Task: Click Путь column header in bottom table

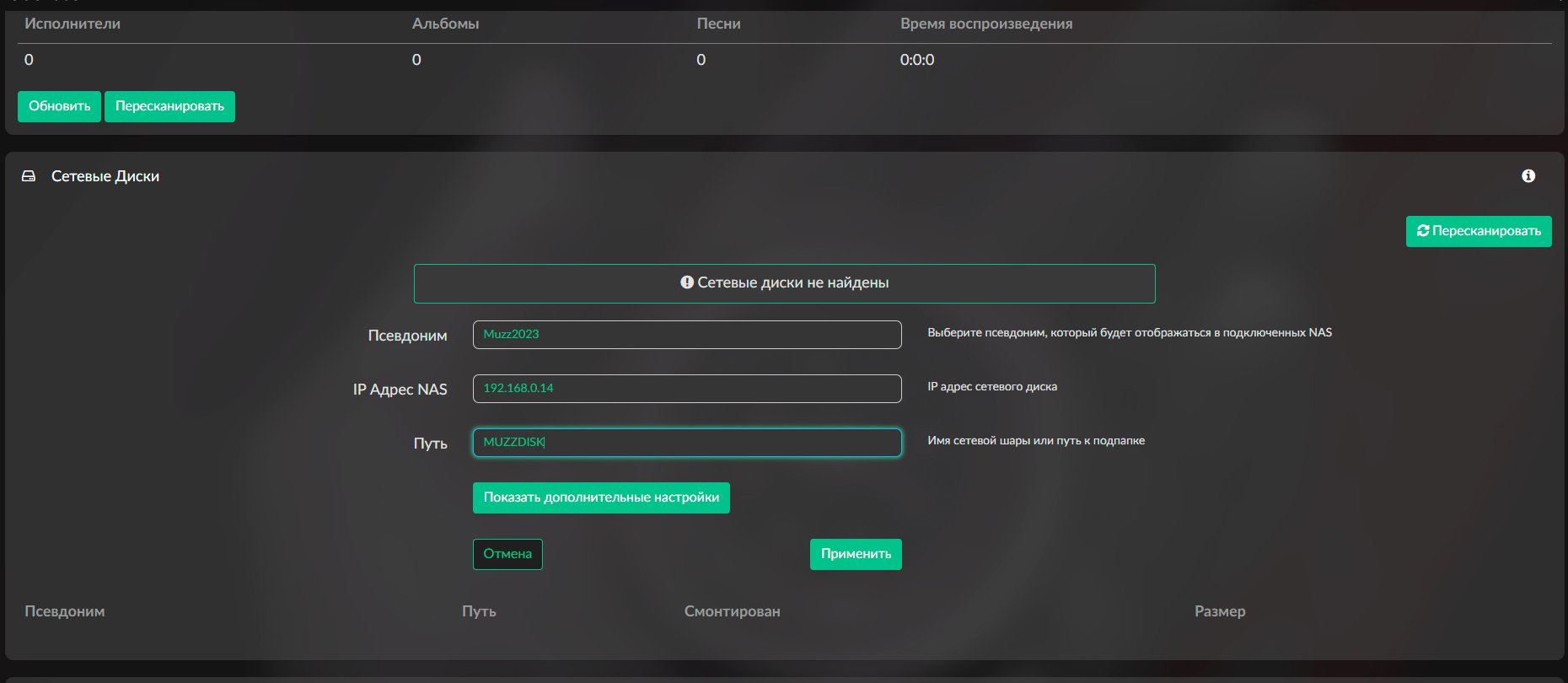Action: click(479, 611)
